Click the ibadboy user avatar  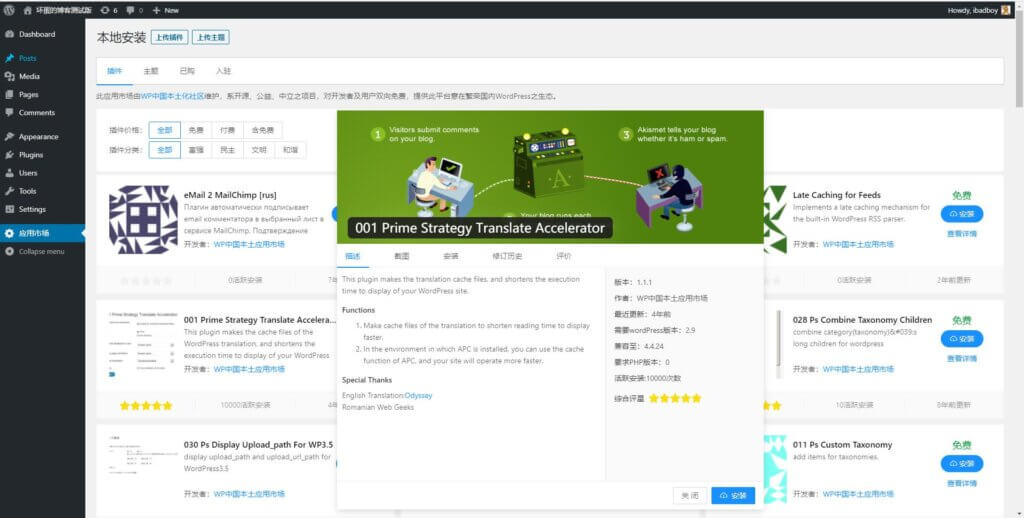(1006, 10)
